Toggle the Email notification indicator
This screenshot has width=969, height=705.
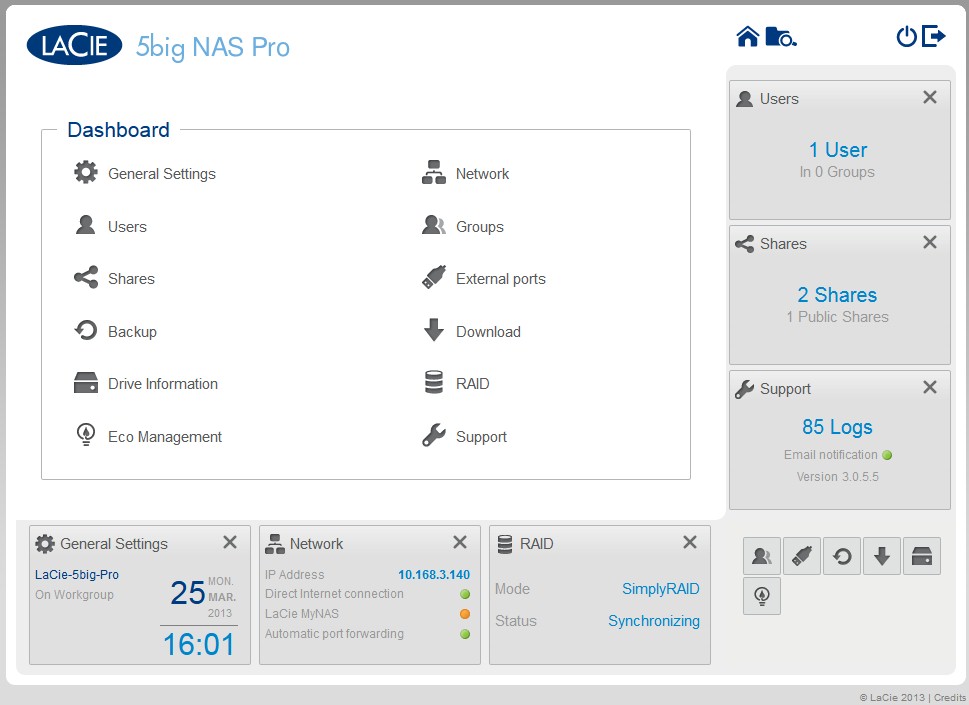click(x=887, y=454)
